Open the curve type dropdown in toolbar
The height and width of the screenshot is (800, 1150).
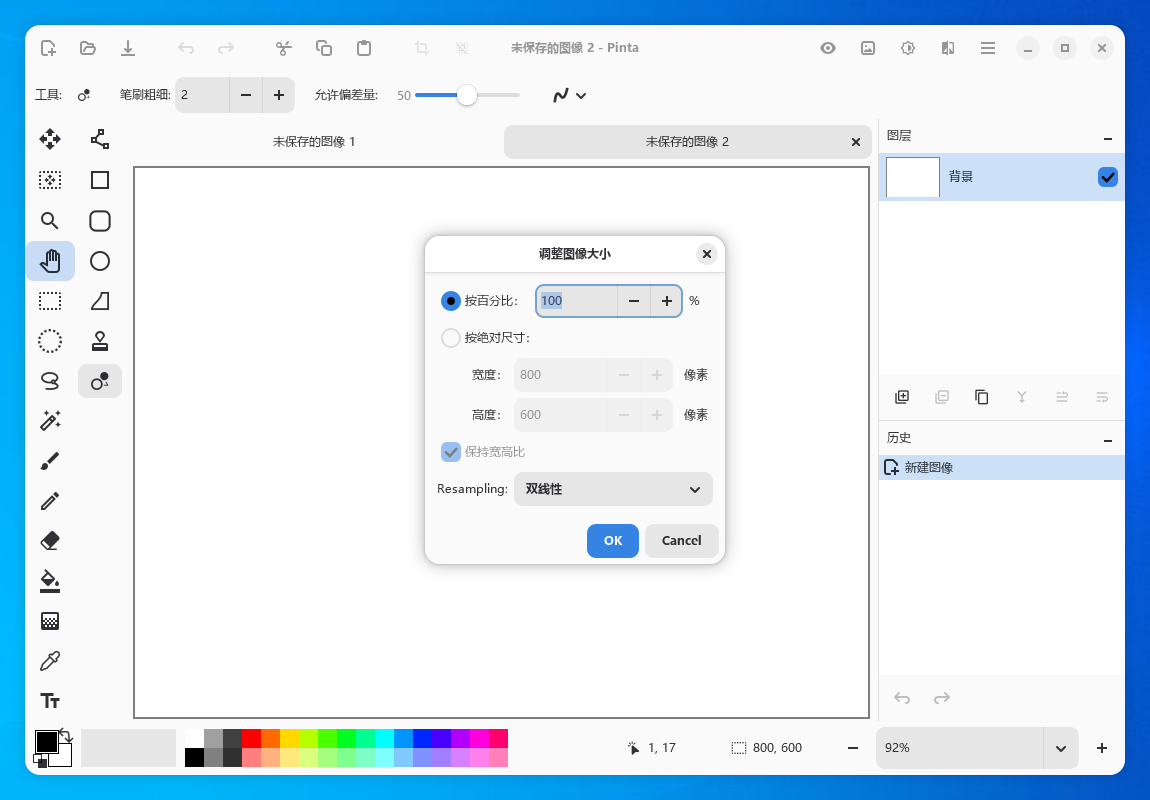click(x=570, y=95)
